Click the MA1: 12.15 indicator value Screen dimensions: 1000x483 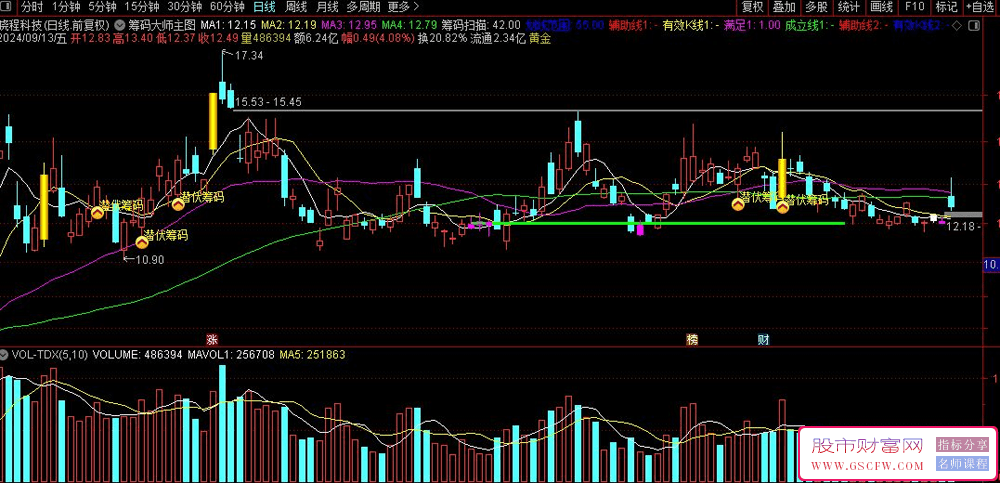point(228,26)
